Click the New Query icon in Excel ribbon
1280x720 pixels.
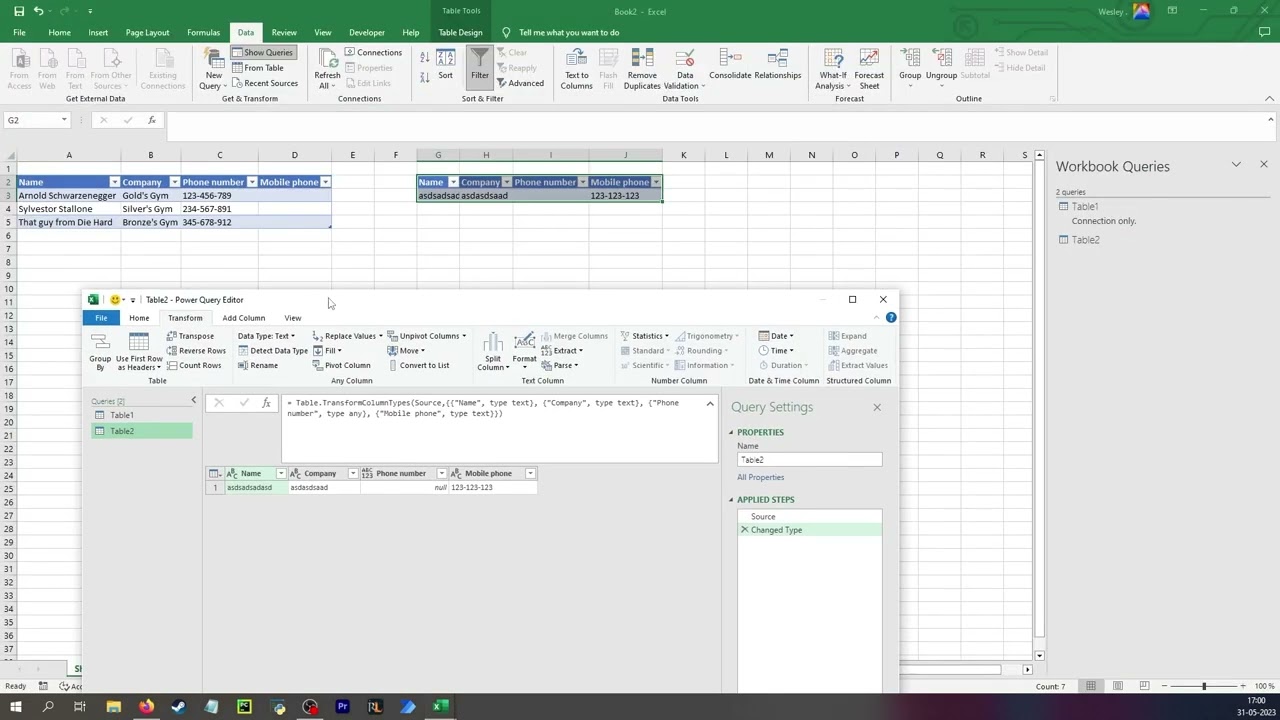213,69
